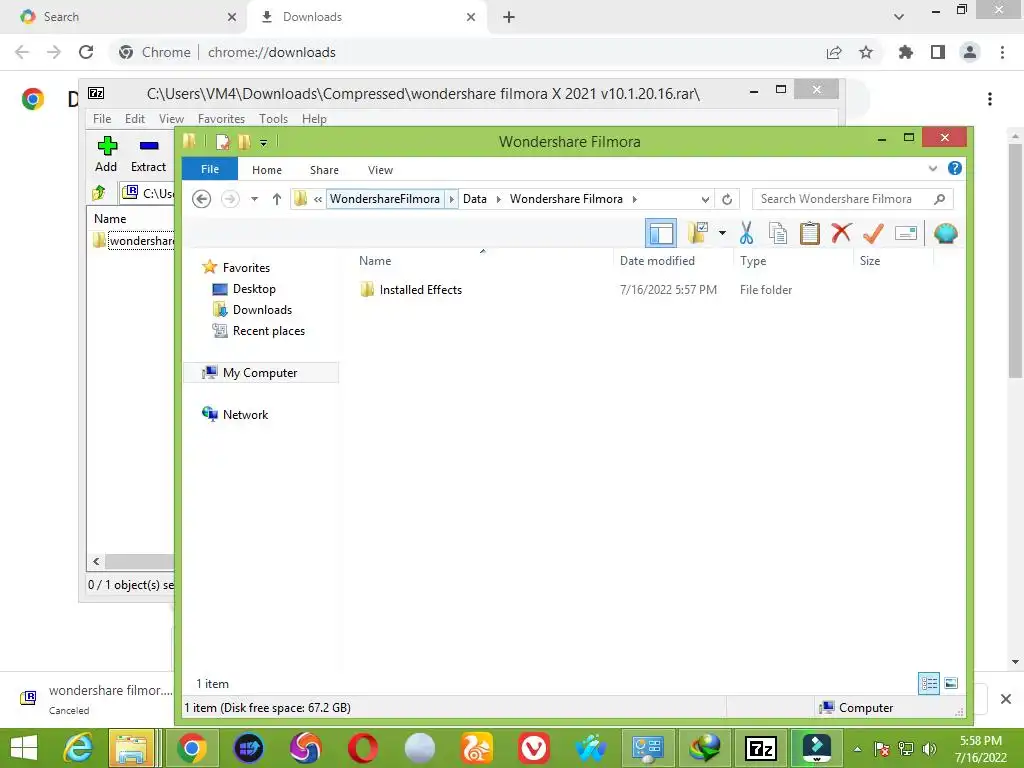The height and width of the screenshot is (768, 1024).
Task: Bookmark this page with star icon
Action: (x=866, y=52)
